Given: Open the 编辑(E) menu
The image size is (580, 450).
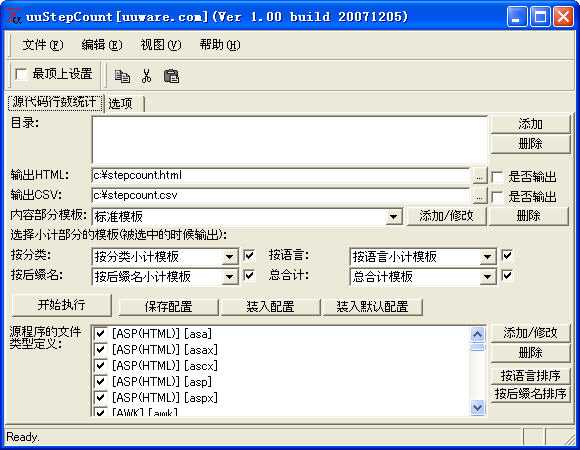Looking at the screenshot, I should click(102, 45).
